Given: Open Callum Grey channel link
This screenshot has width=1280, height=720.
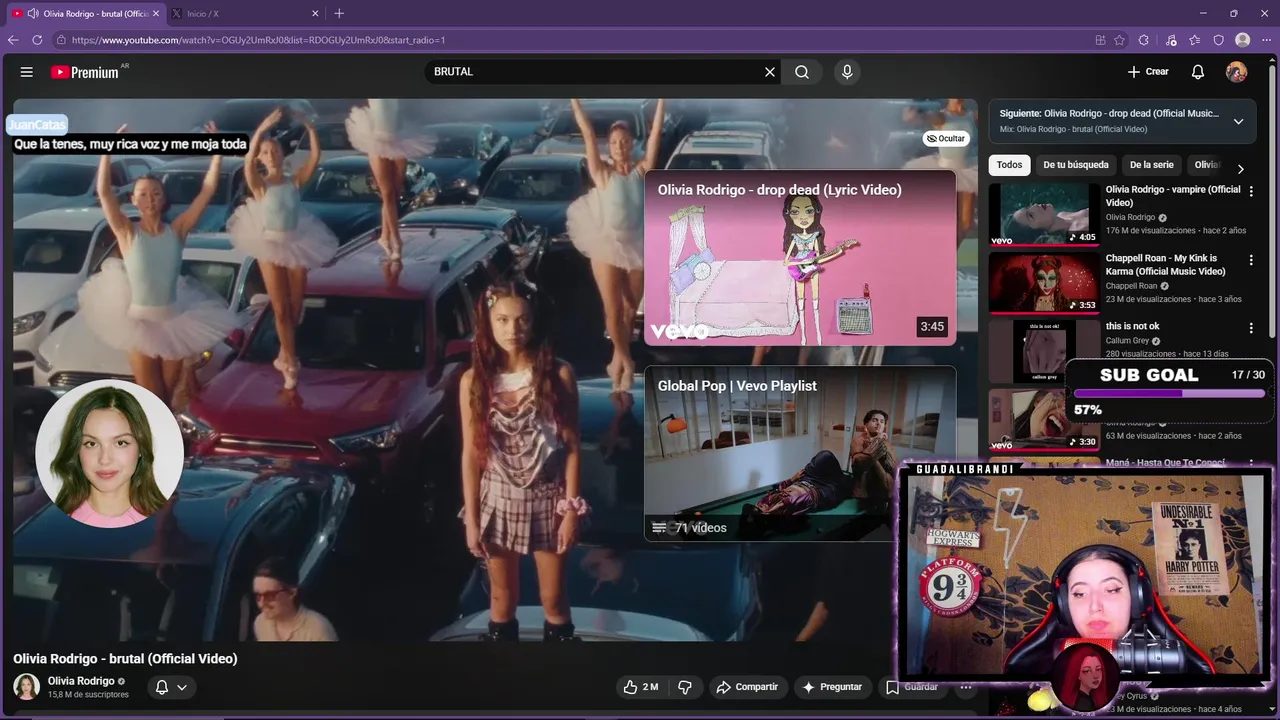Looking at the screenshot, I should tap(1128, 341).
